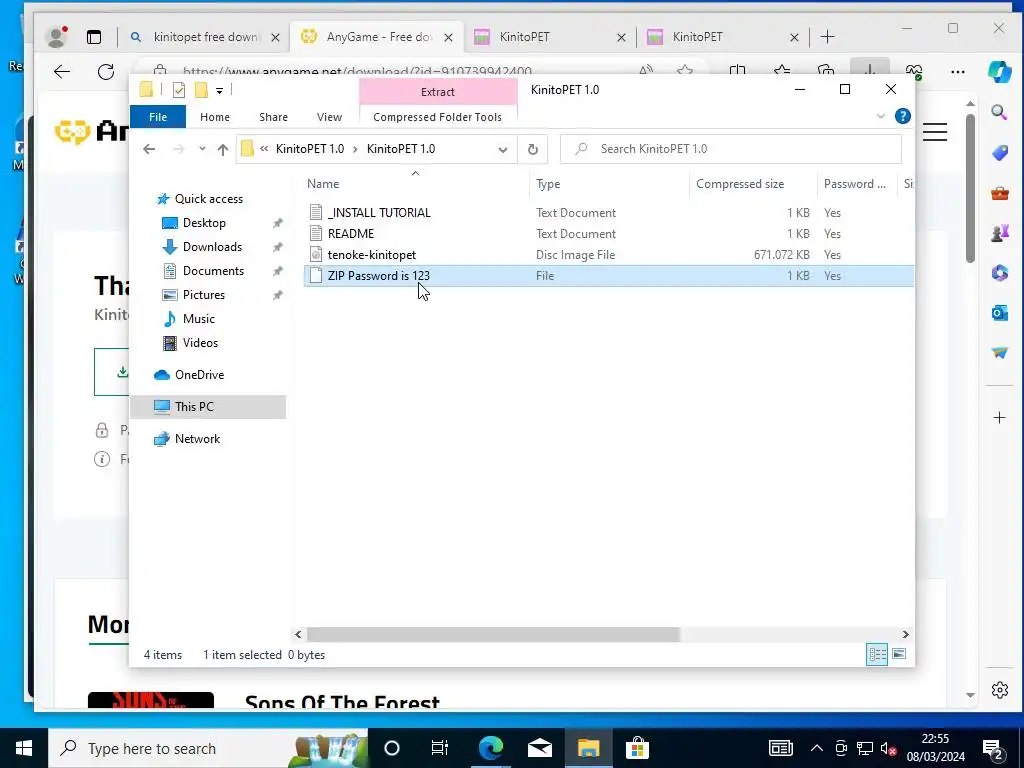Switch to the large icons view in the status bar

(x=899, y=654)
